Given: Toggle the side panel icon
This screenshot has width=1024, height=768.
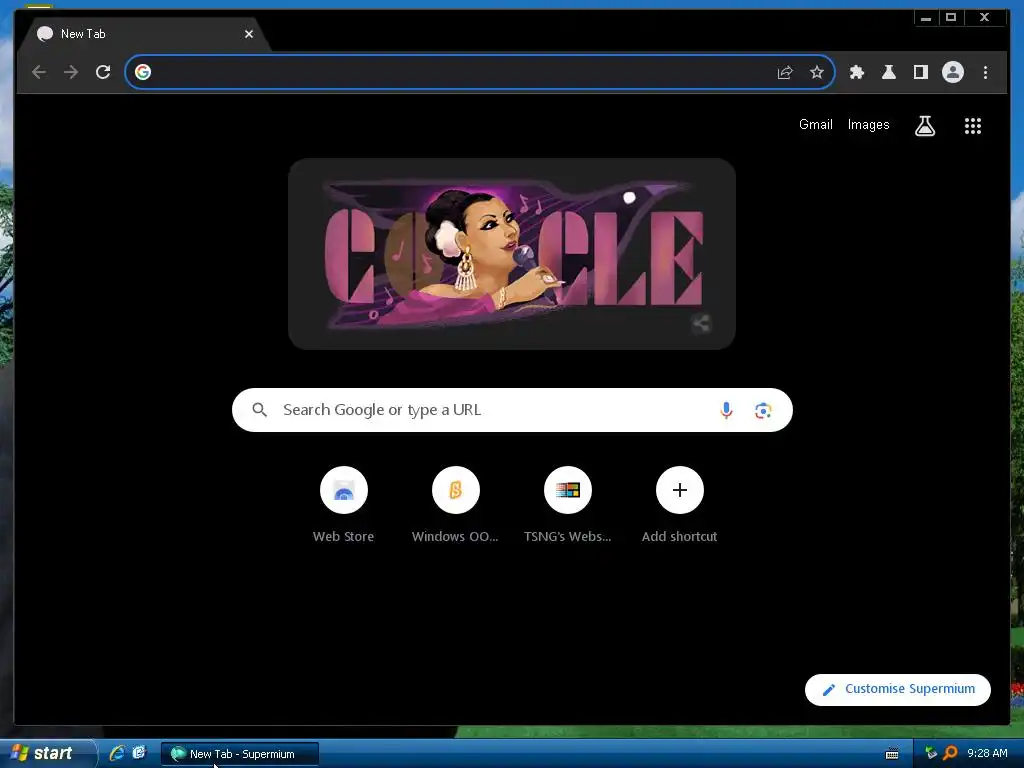Looking at the screenshot, I should click(x=921, y=72).
